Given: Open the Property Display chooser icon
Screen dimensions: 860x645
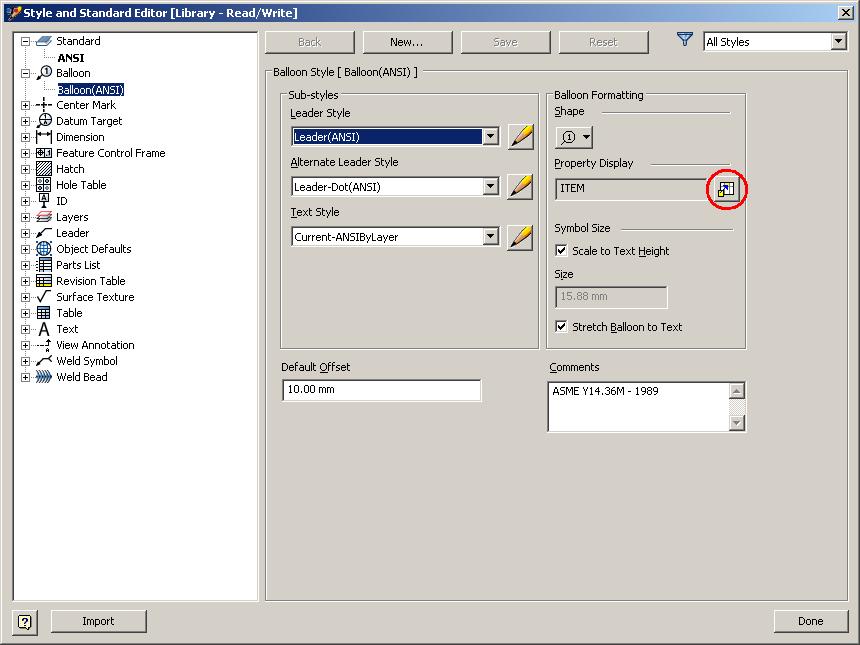Looking at the screenshot, I should point(726,189).
